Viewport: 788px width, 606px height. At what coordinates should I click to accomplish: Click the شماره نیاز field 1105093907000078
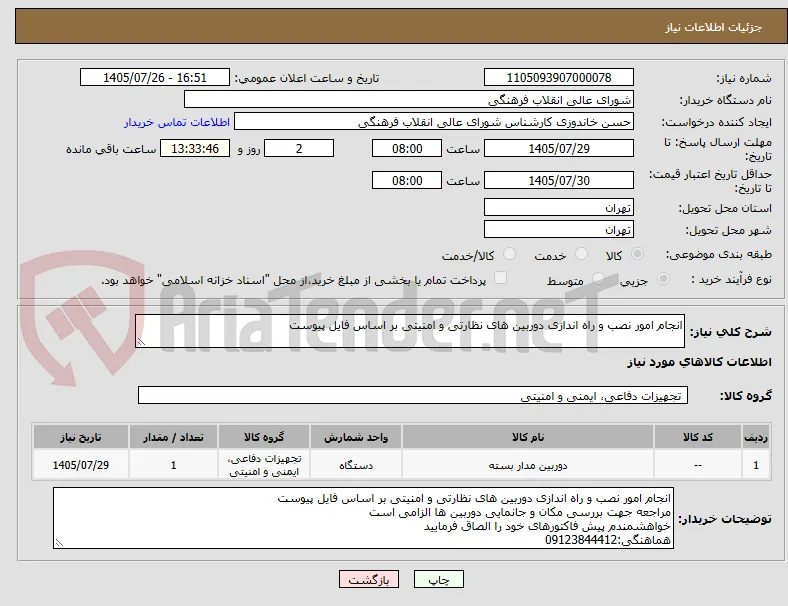pos(559,78)
